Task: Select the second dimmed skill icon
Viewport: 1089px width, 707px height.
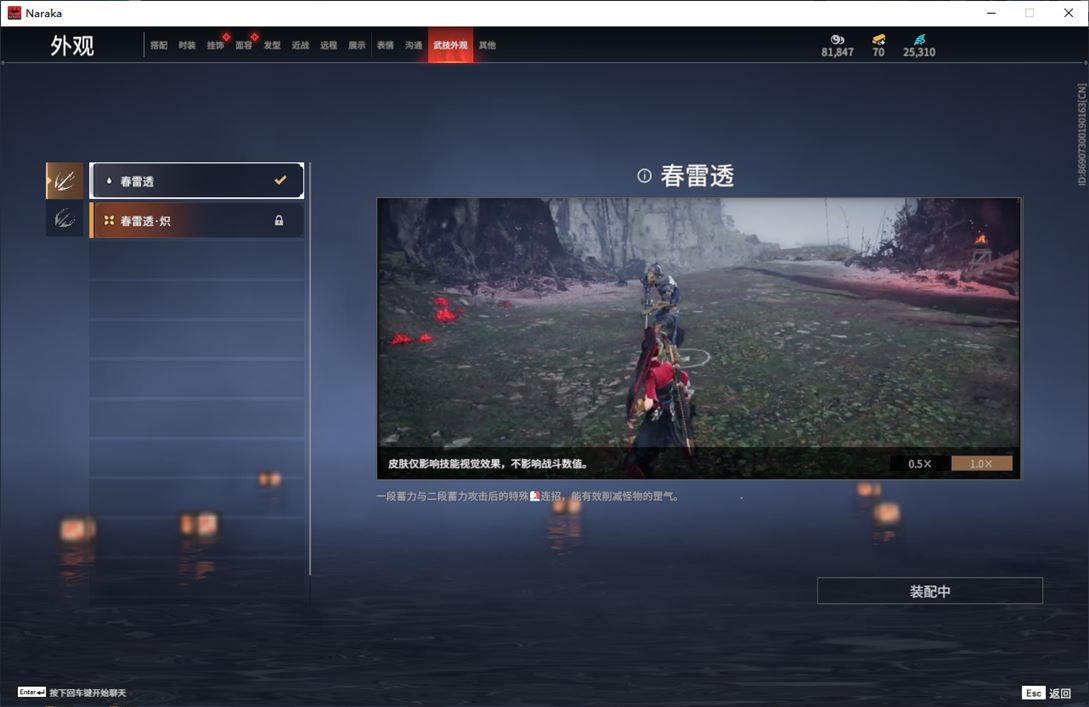Action: click(65, 219)
